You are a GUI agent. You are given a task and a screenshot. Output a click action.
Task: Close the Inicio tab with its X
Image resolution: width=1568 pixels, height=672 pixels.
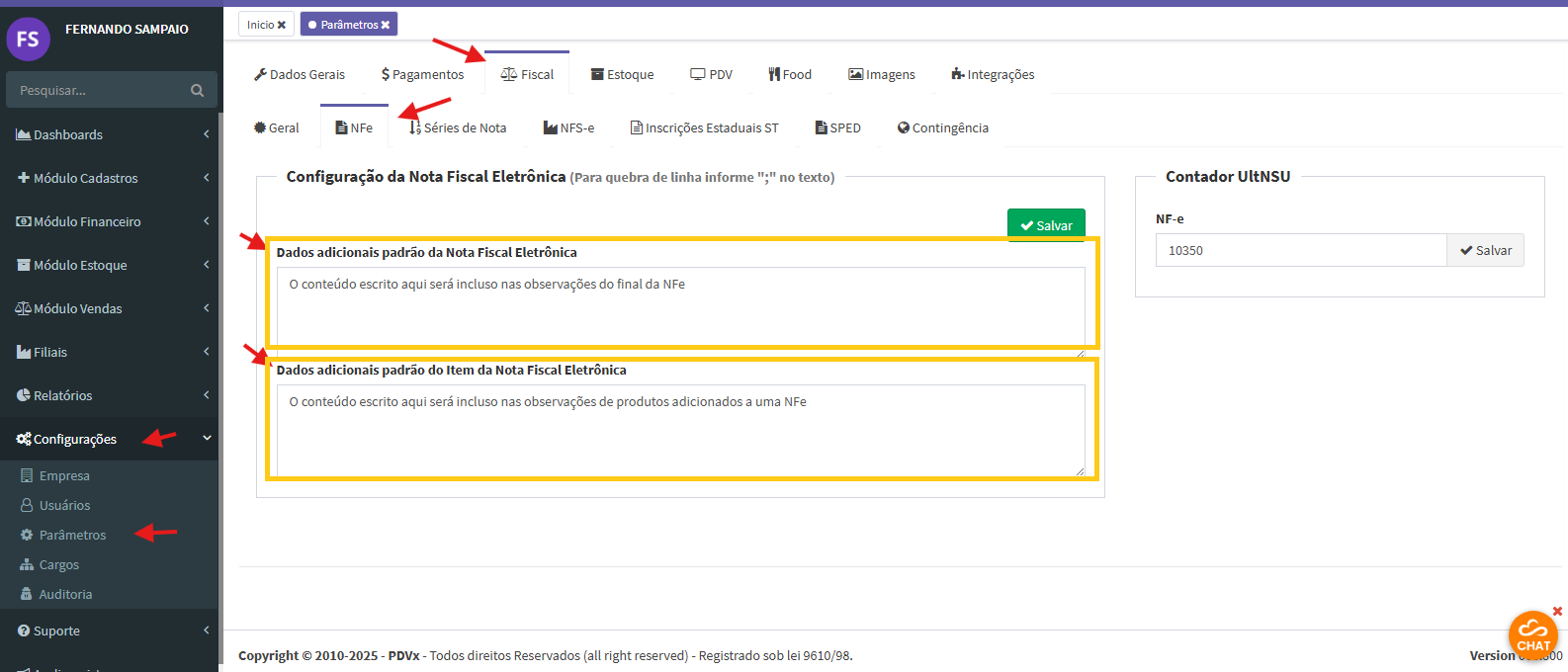282,25
